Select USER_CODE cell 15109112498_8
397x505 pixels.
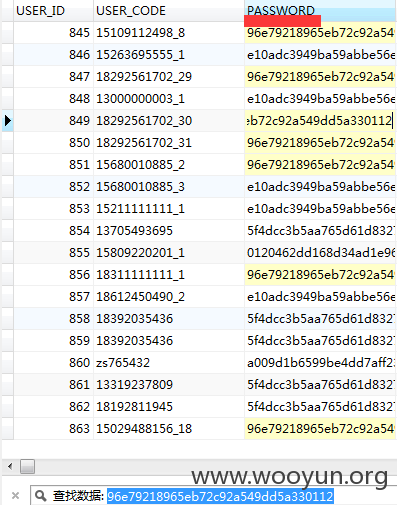[169, 33]
